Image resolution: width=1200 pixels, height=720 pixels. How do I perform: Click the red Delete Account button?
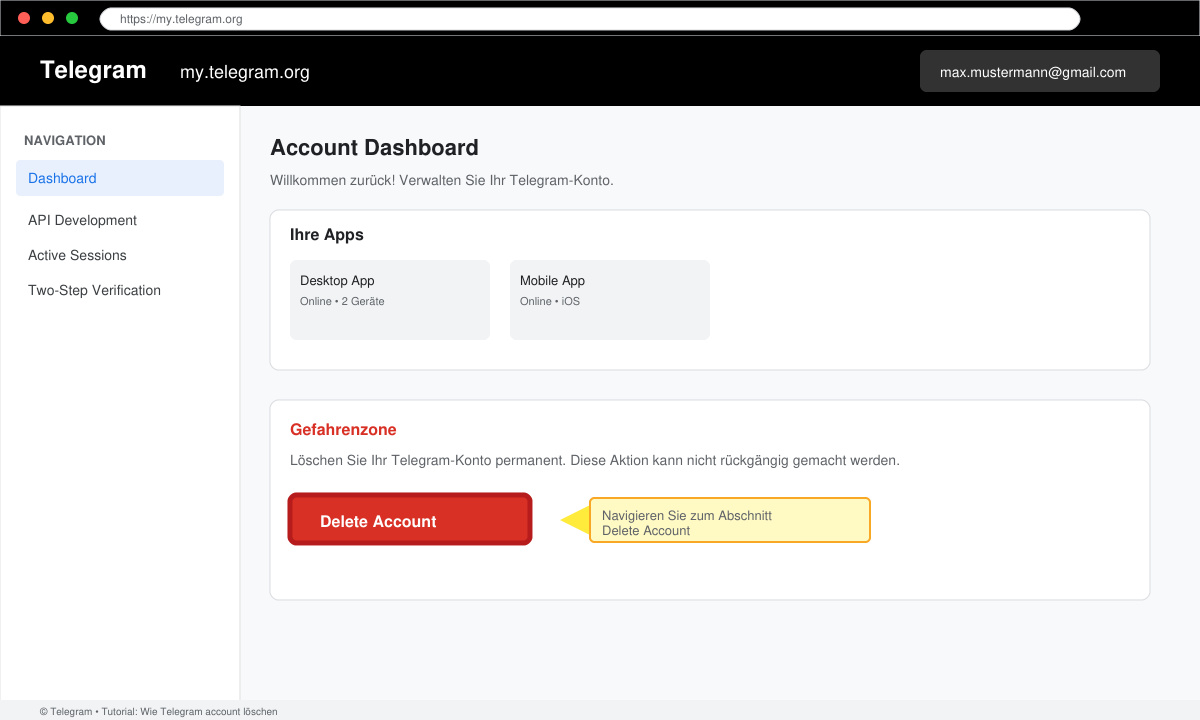point(410,520)
